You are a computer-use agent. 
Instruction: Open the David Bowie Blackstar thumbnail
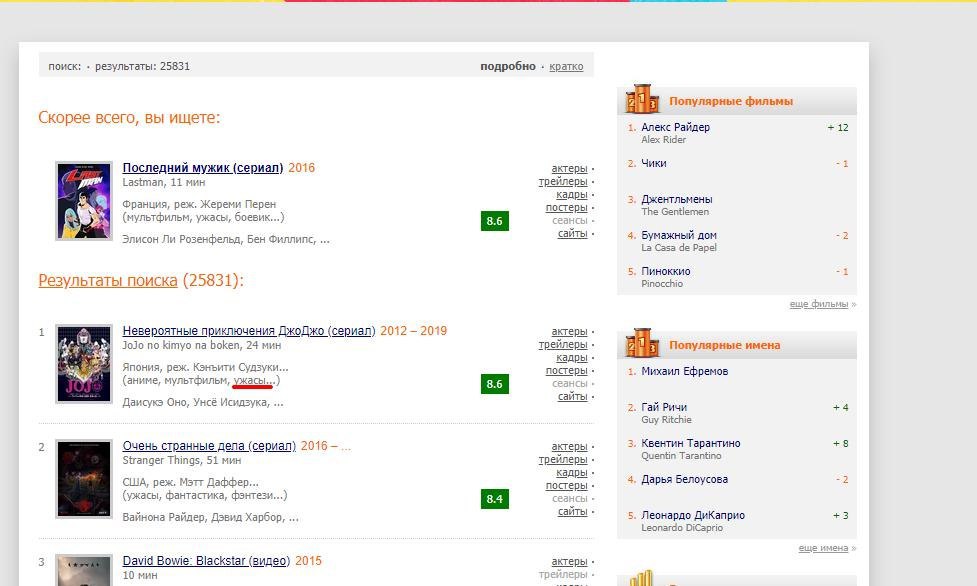(x=84, y=570)
